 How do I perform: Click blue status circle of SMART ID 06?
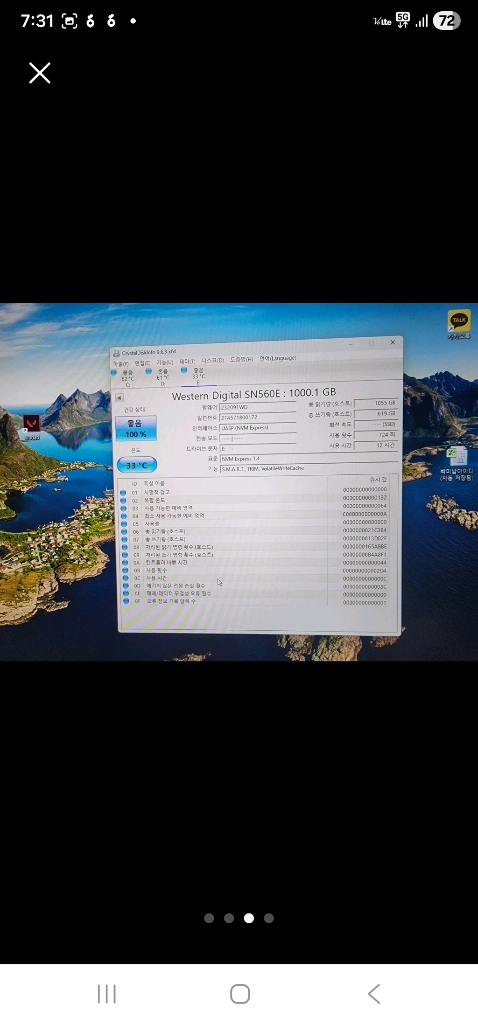click(123, 532)
